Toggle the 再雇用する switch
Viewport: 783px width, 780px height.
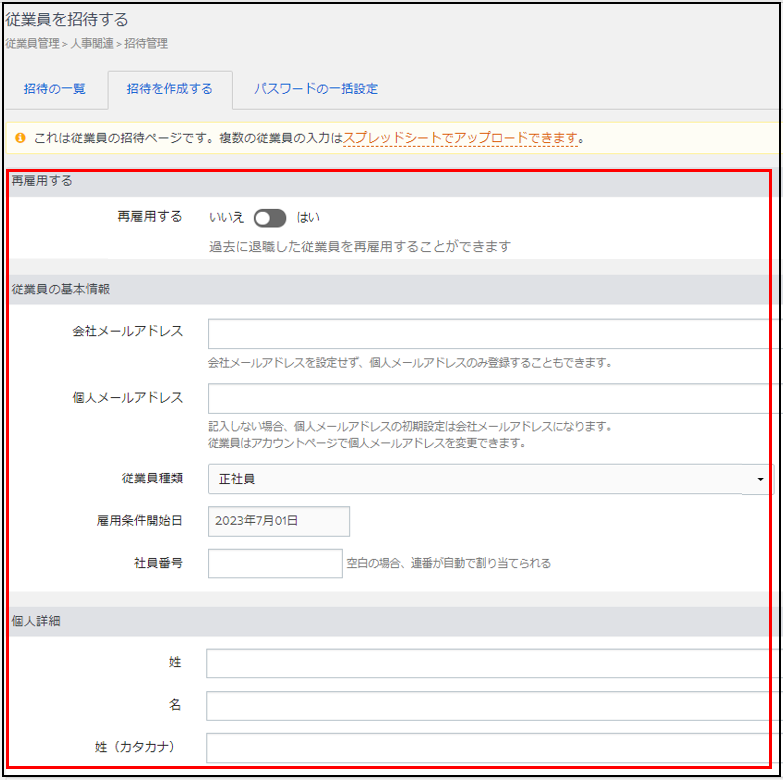[270, 218]
